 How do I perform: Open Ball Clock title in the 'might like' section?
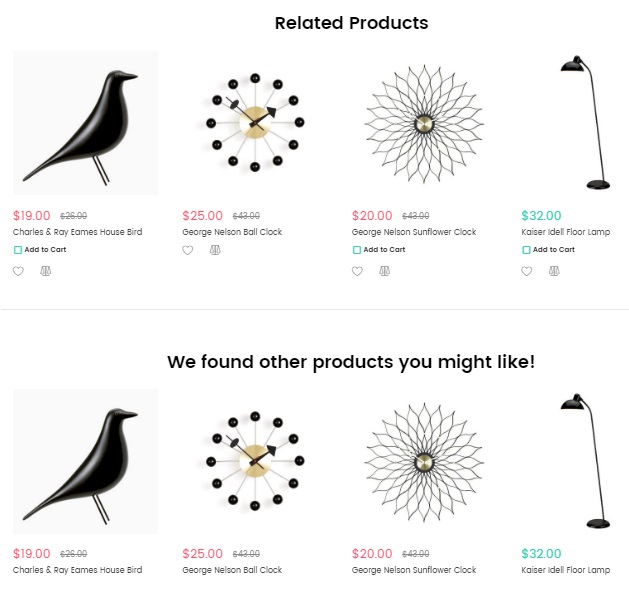pyautogui.click(x=232, y=570)
